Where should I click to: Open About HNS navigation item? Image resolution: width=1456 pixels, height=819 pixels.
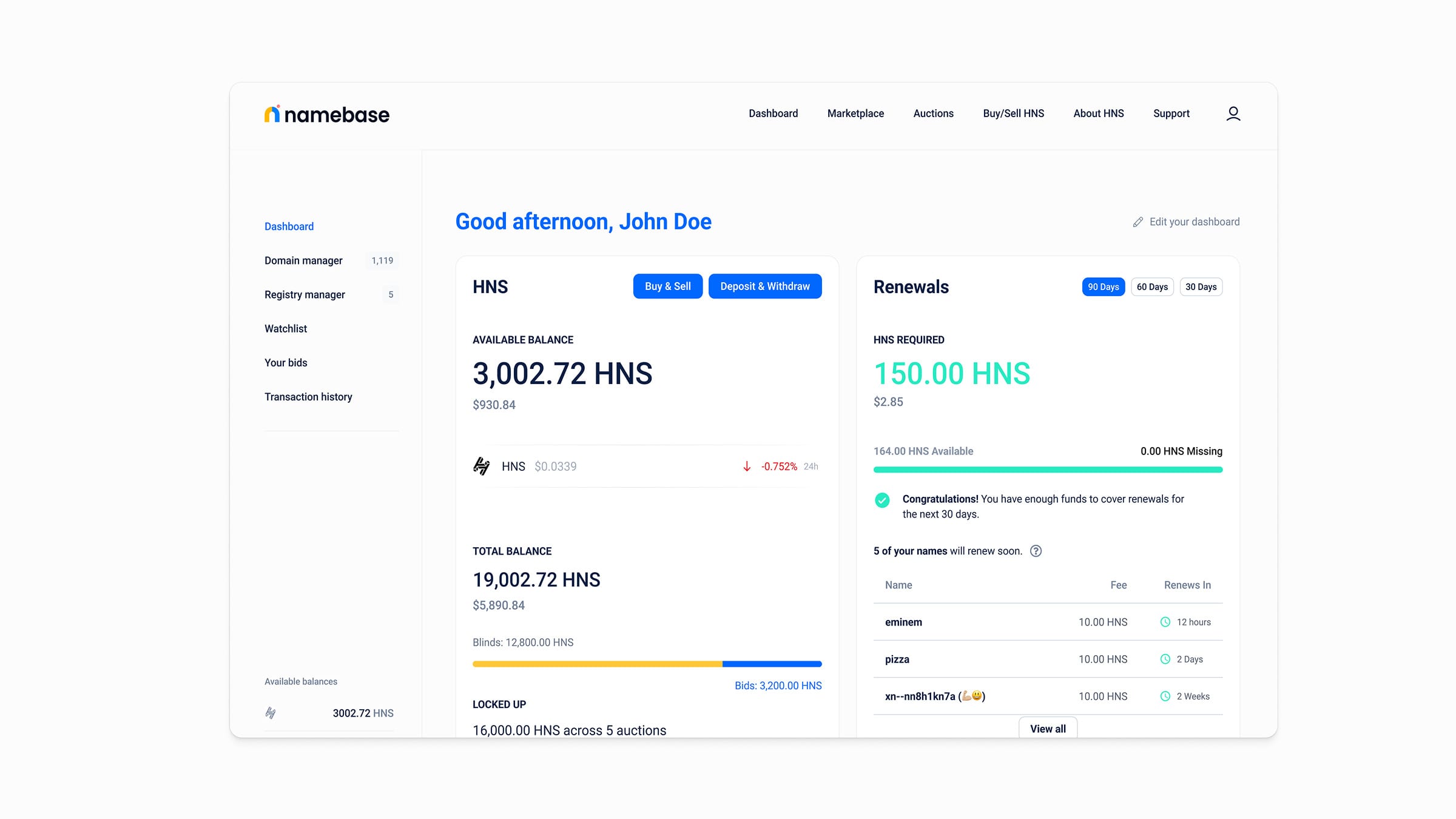coord(1098,113)
